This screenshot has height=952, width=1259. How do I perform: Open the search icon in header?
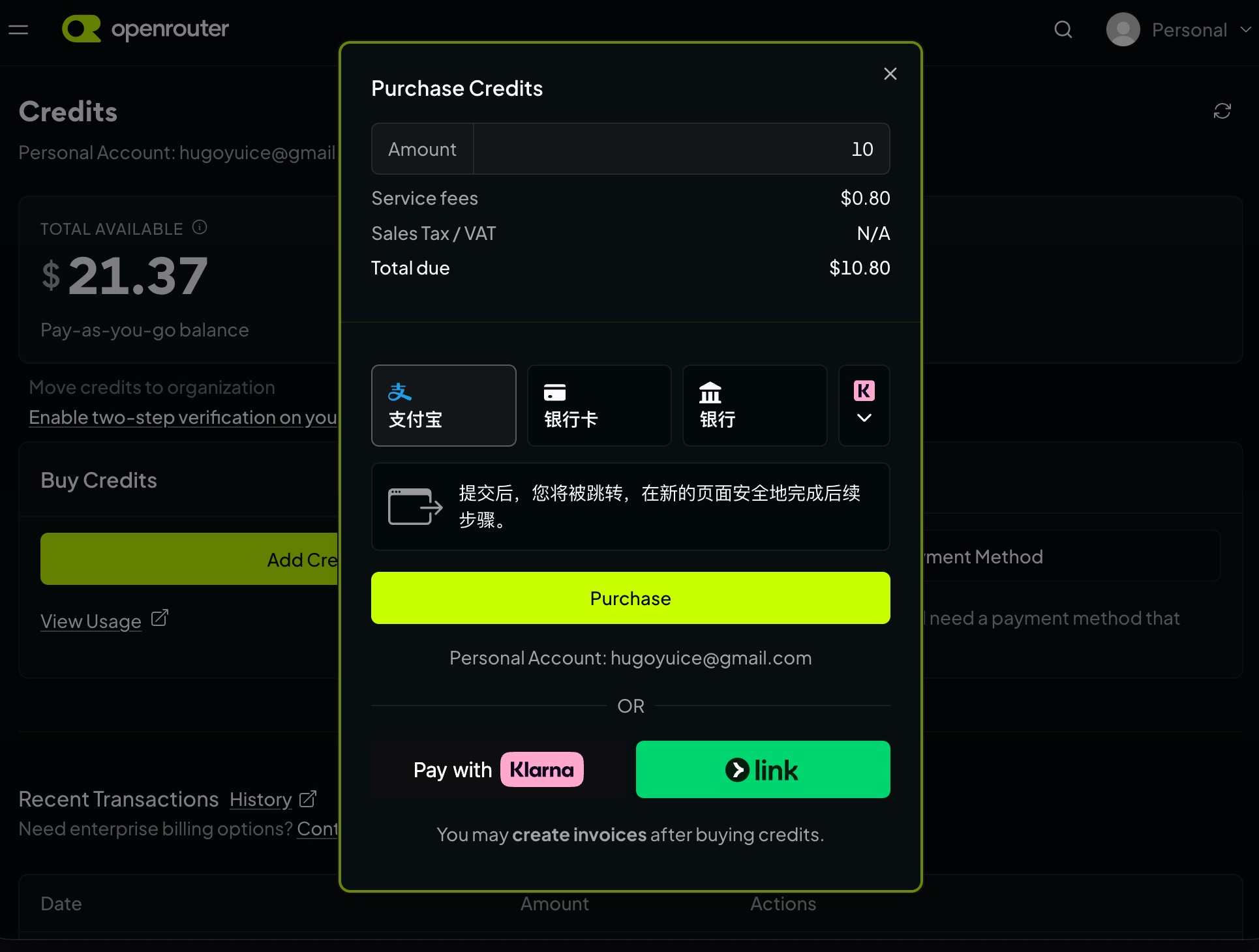pyautogui.click(x=1063, y=29)
